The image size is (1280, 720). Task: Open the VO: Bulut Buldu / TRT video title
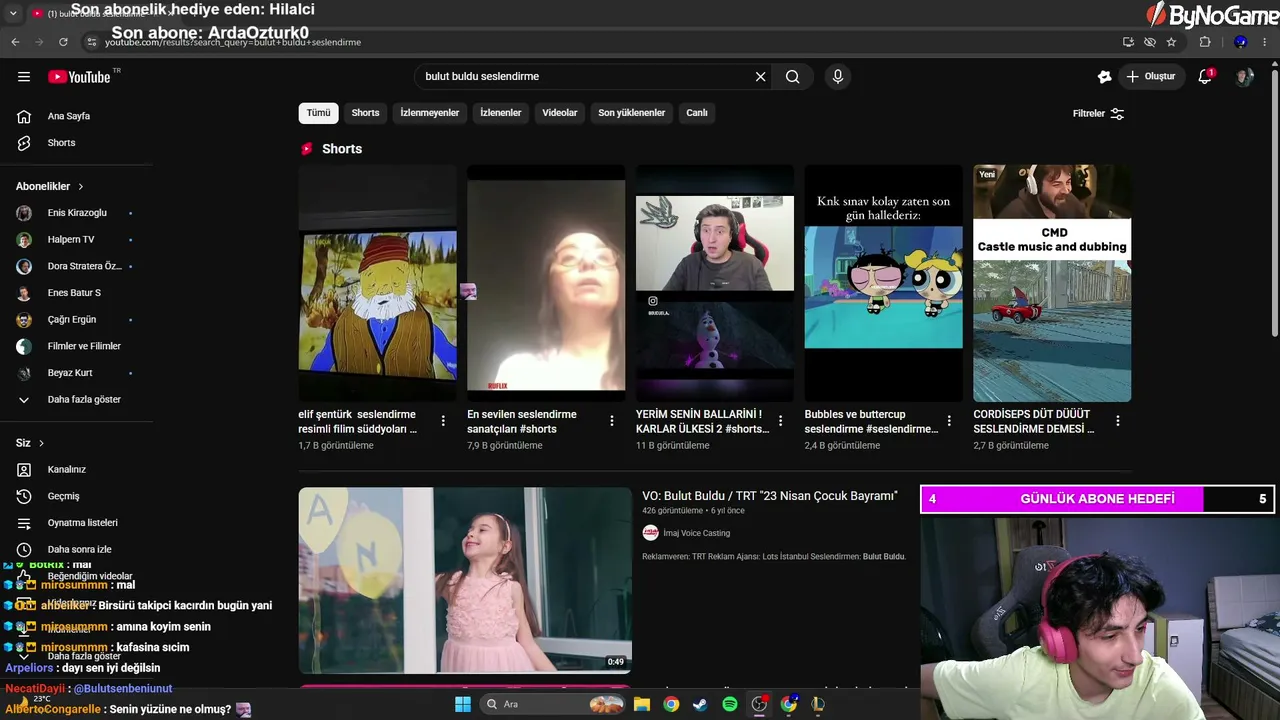(x=770, y=496)
